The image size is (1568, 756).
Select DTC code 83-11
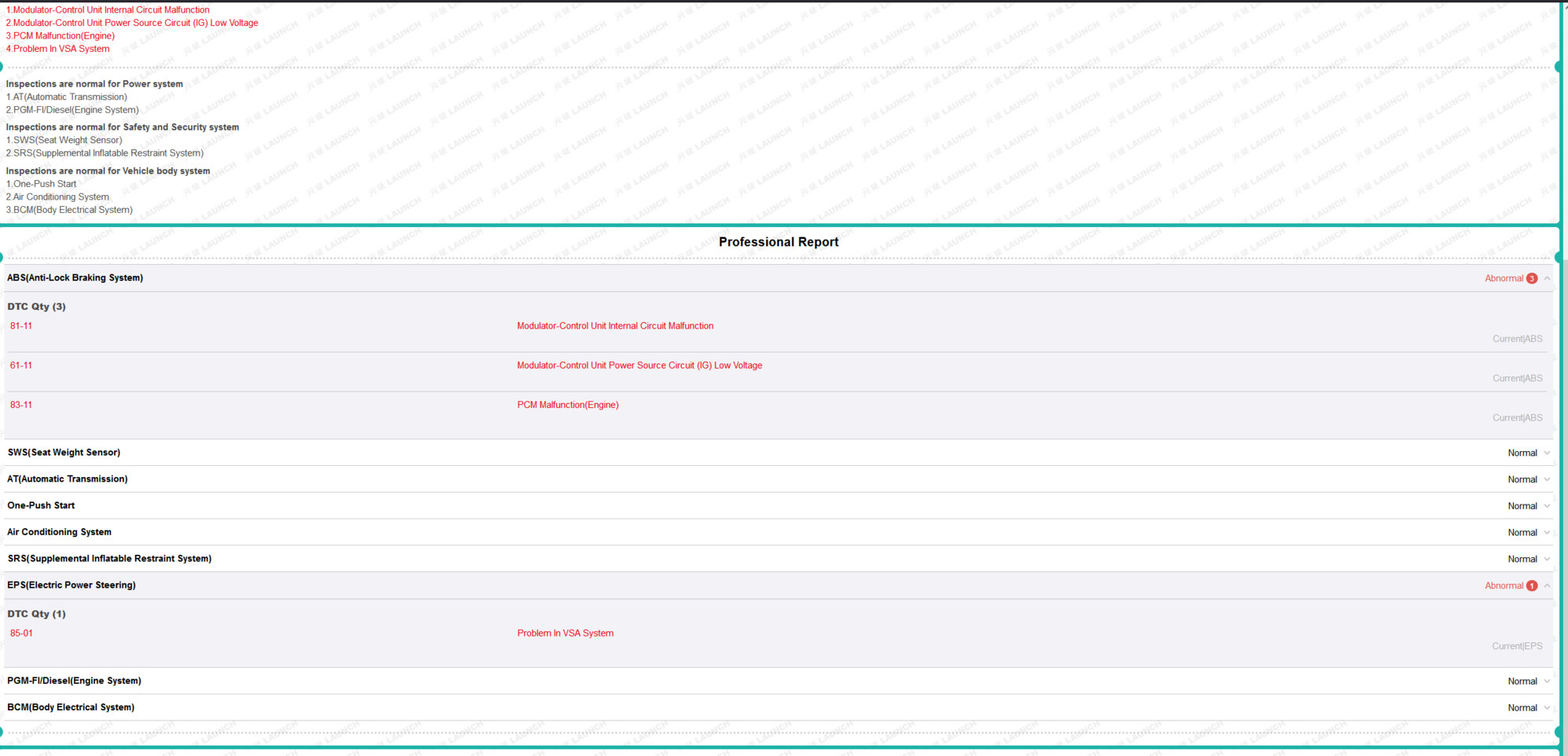(21, 405)
